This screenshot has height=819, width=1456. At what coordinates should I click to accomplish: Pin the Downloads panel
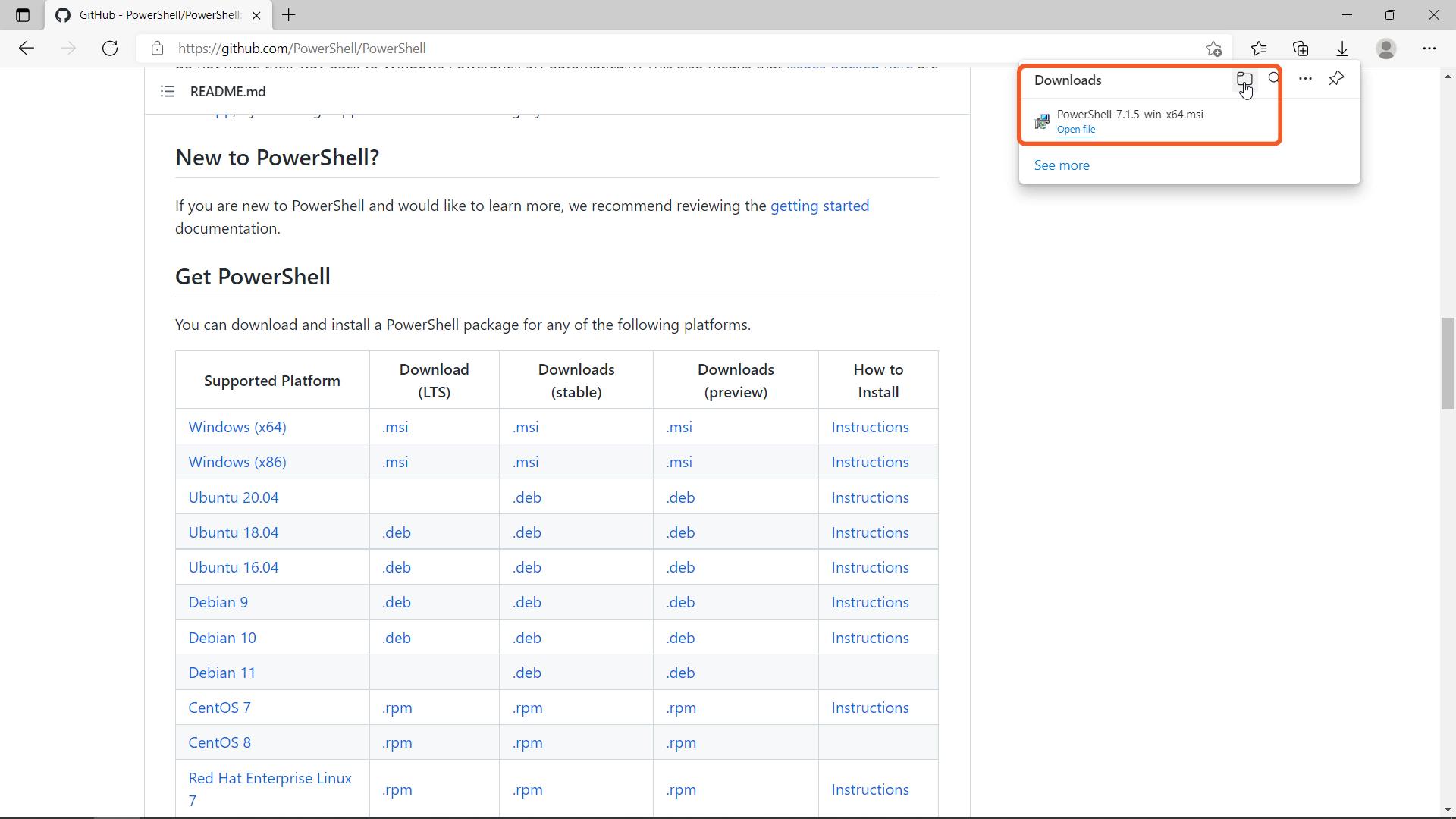[1336, 78]
